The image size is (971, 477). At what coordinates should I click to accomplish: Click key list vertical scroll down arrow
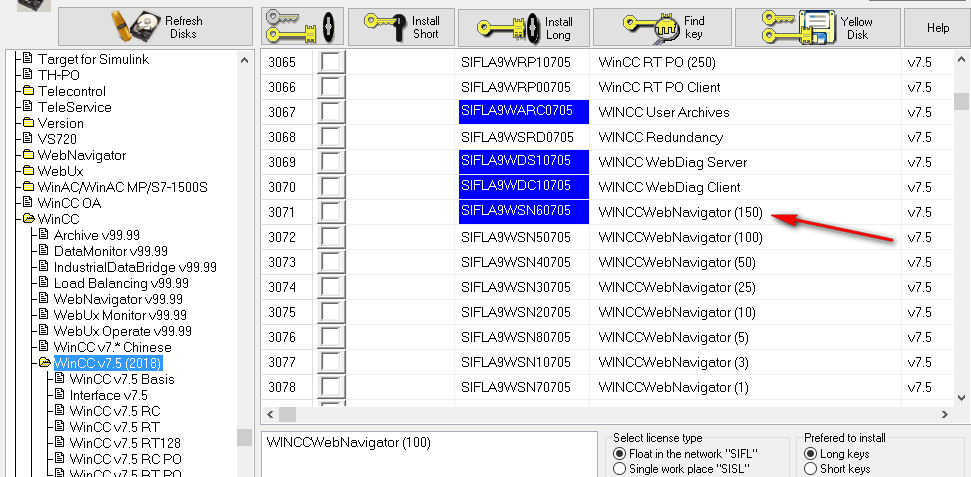click(961, 398)
